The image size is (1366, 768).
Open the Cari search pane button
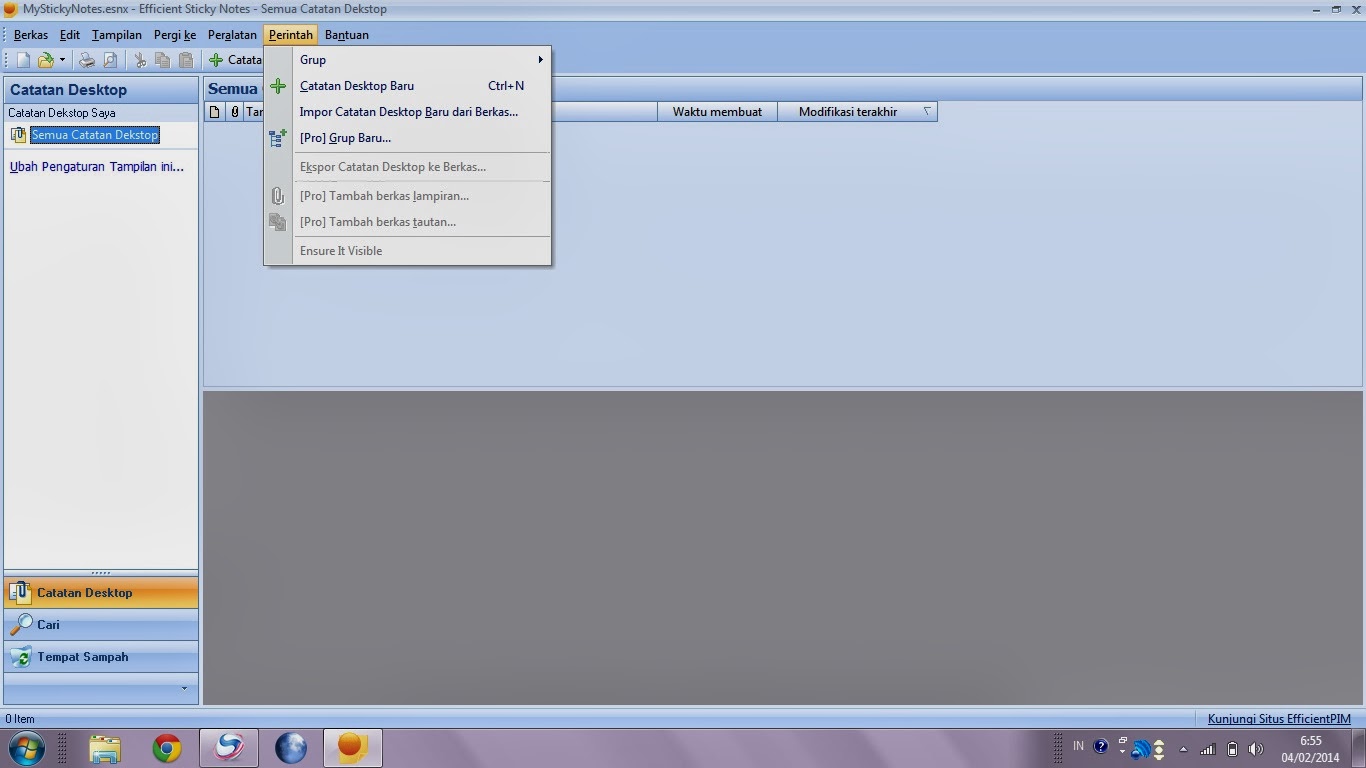click(x=101, y=625)
